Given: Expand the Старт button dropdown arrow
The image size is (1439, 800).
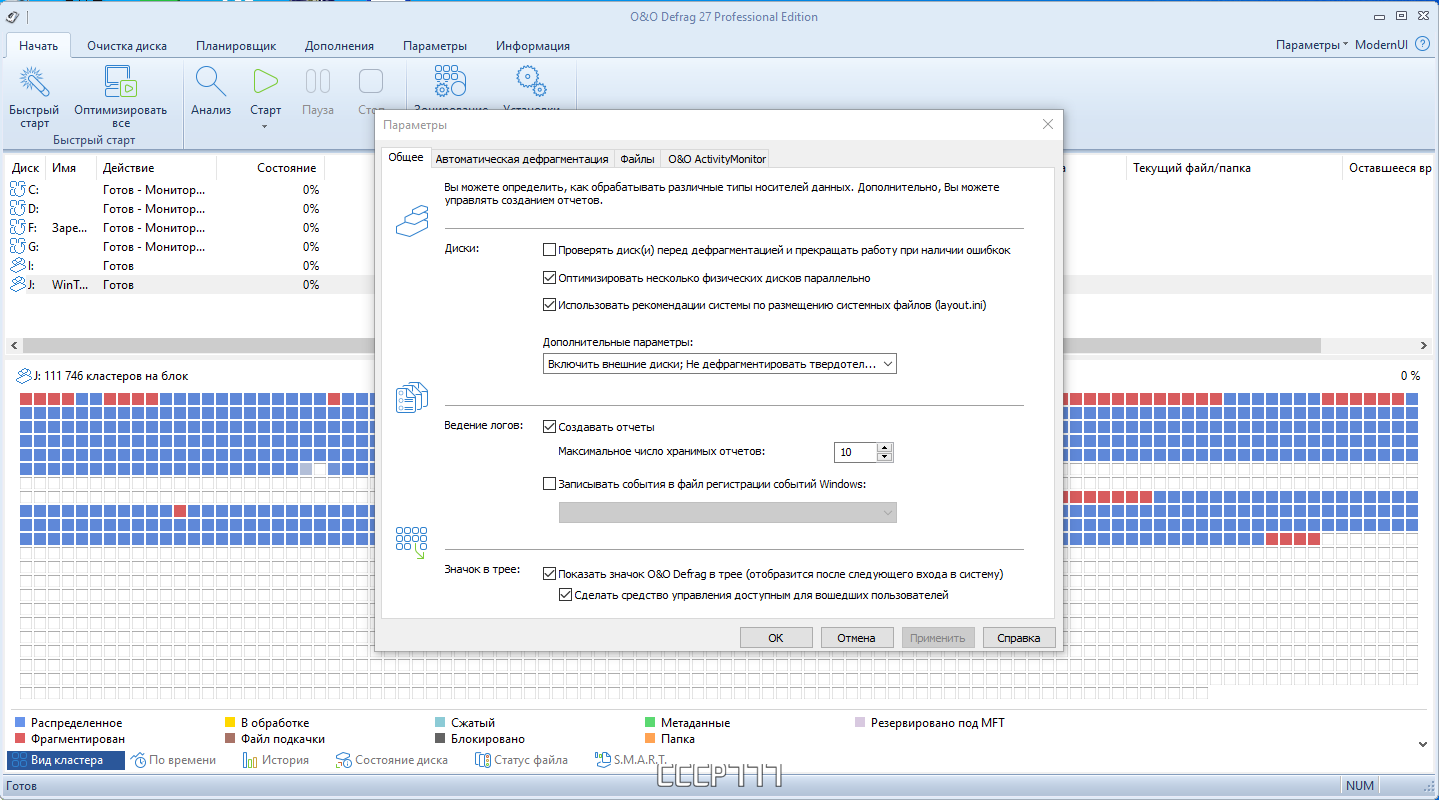Looking at the screenshot, I should click(x=265, y=126).
